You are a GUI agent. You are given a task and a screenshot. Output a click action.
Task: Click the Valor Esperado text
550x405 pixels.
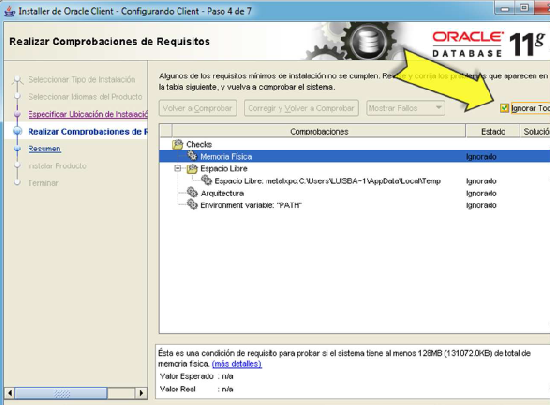tap(186, 376)
